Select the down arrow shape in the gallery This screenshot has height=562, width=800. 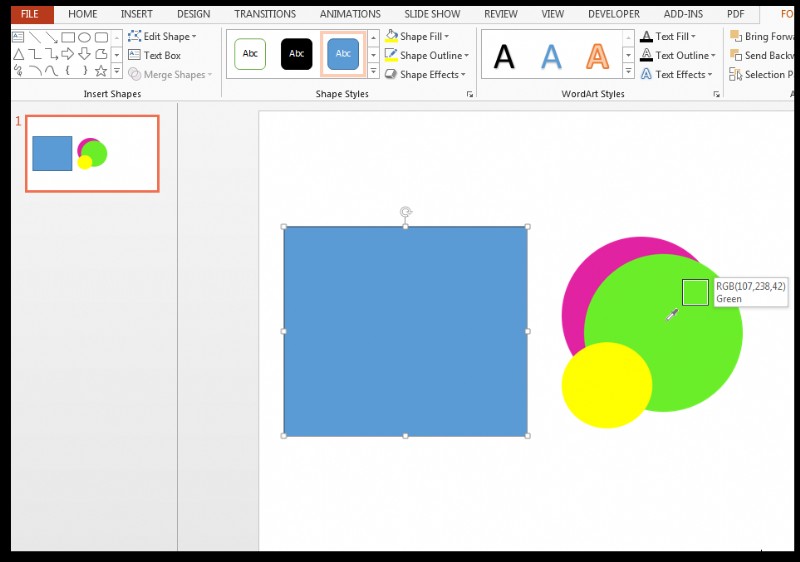pos(85,54)
